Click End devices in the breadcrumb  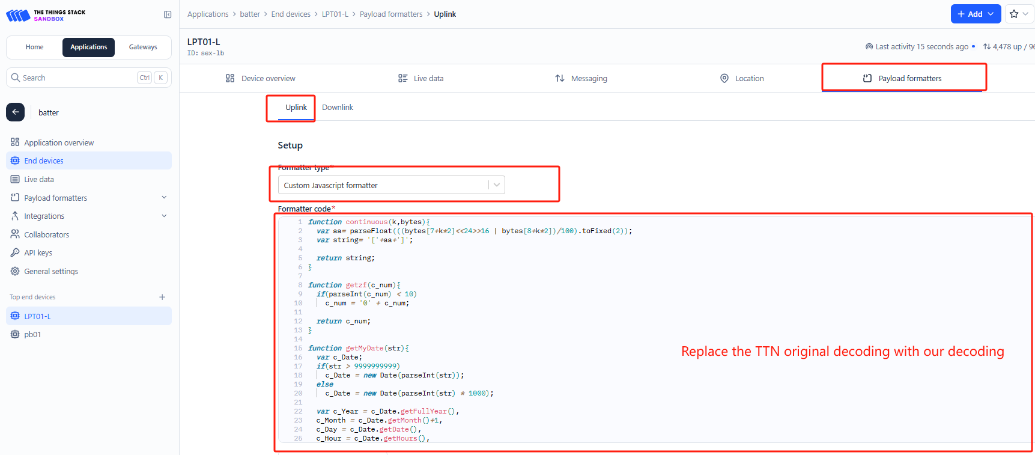point(291,14)
